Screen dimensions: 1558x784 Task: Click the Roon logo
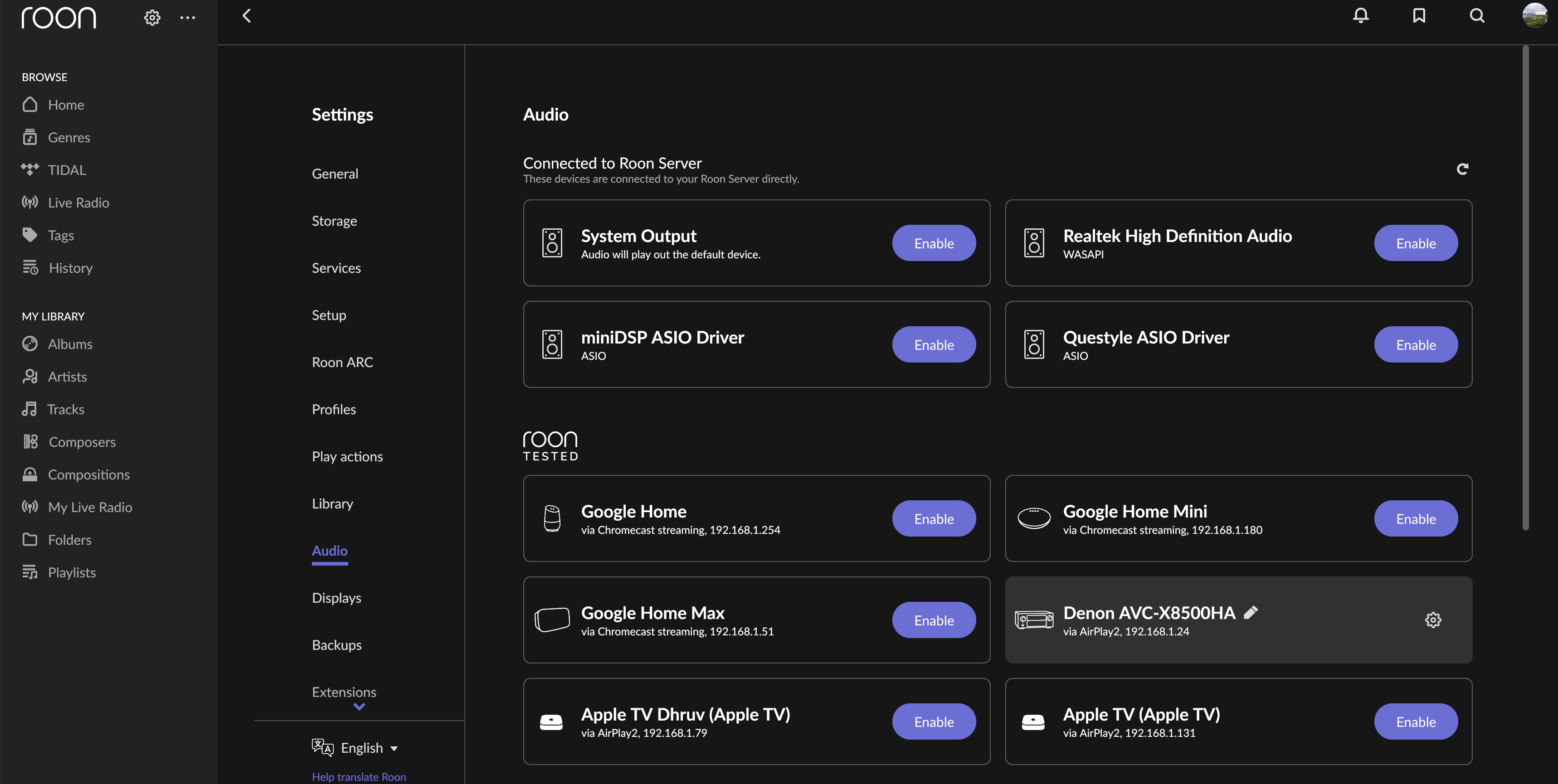[x=58, y=18]
